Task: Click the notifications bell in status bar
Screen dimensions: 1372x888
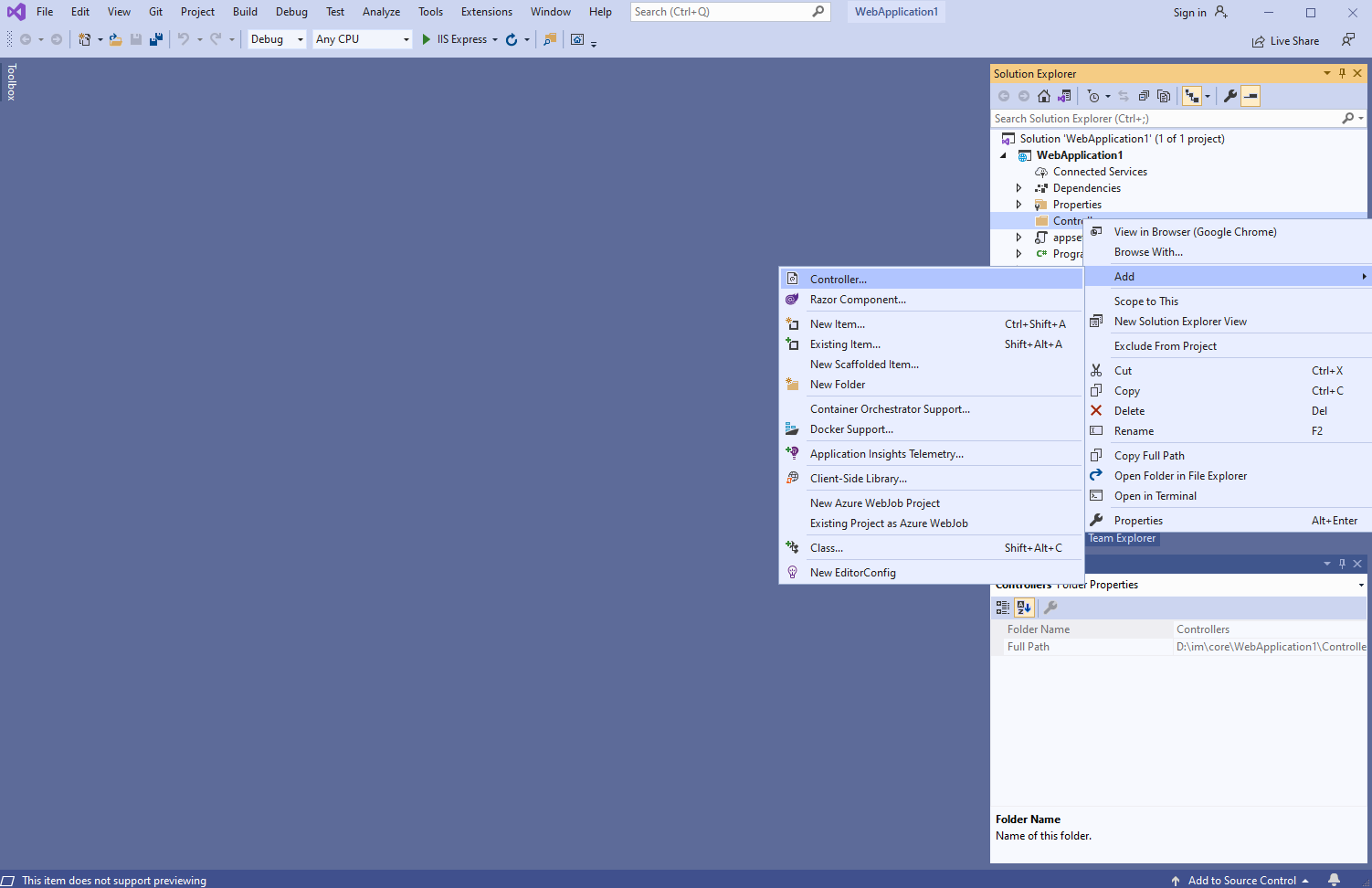Action: [1334, 880]
